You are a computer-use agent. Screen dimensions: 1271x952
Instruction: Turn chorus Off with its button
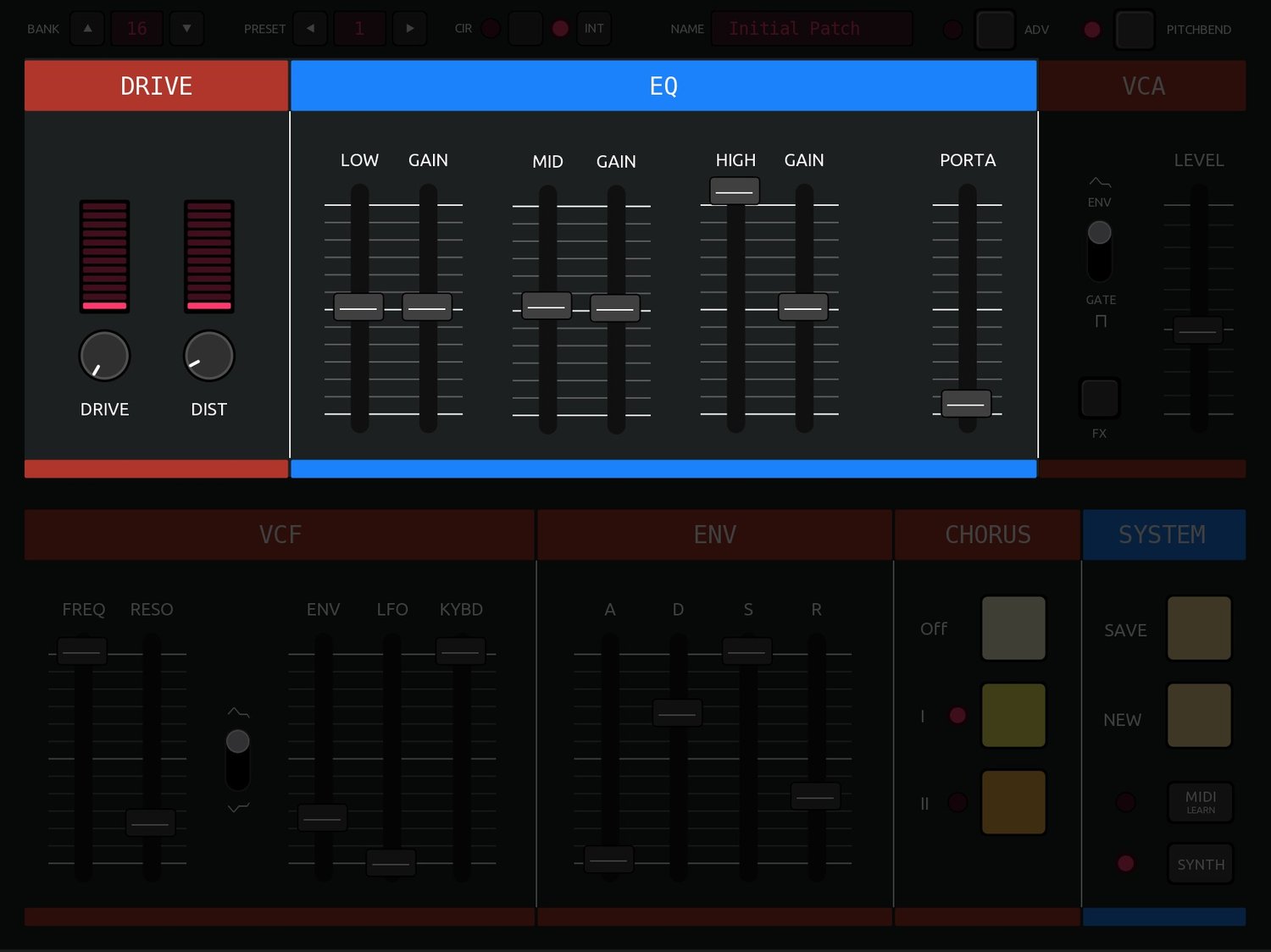(x=1013, y=628)
